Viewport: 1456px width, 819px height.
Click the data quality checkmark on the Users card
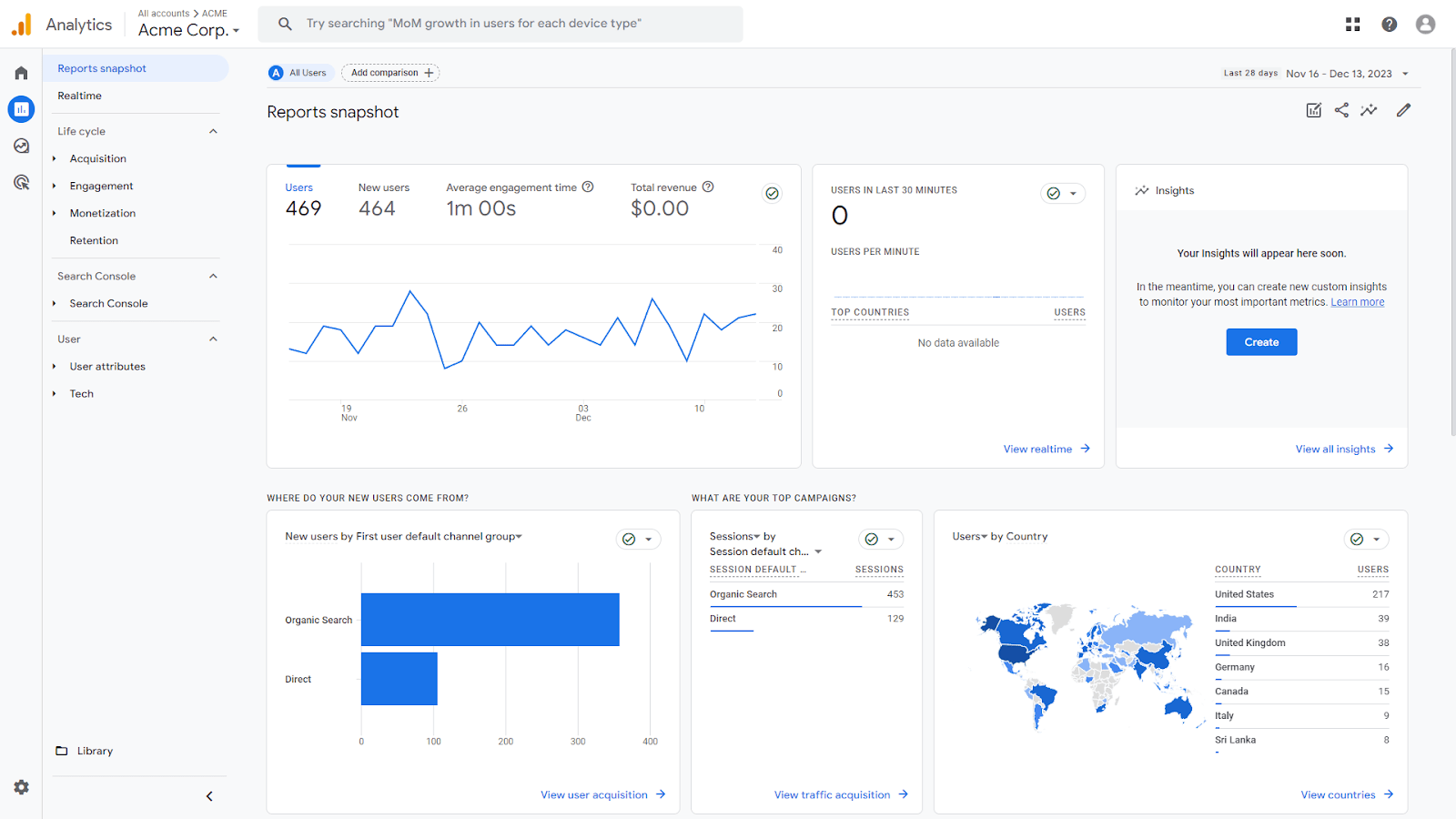(772, 193)
